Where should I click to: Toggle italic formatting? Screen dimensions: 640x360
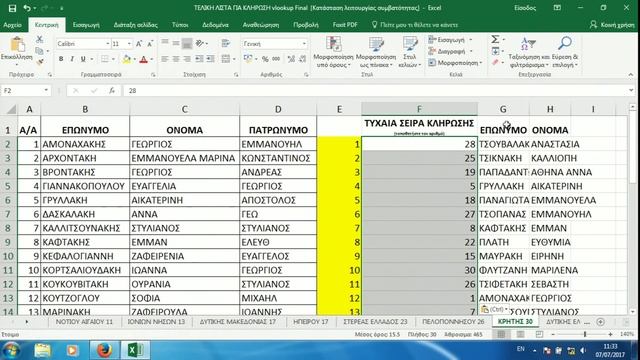(x=72, y=60)
